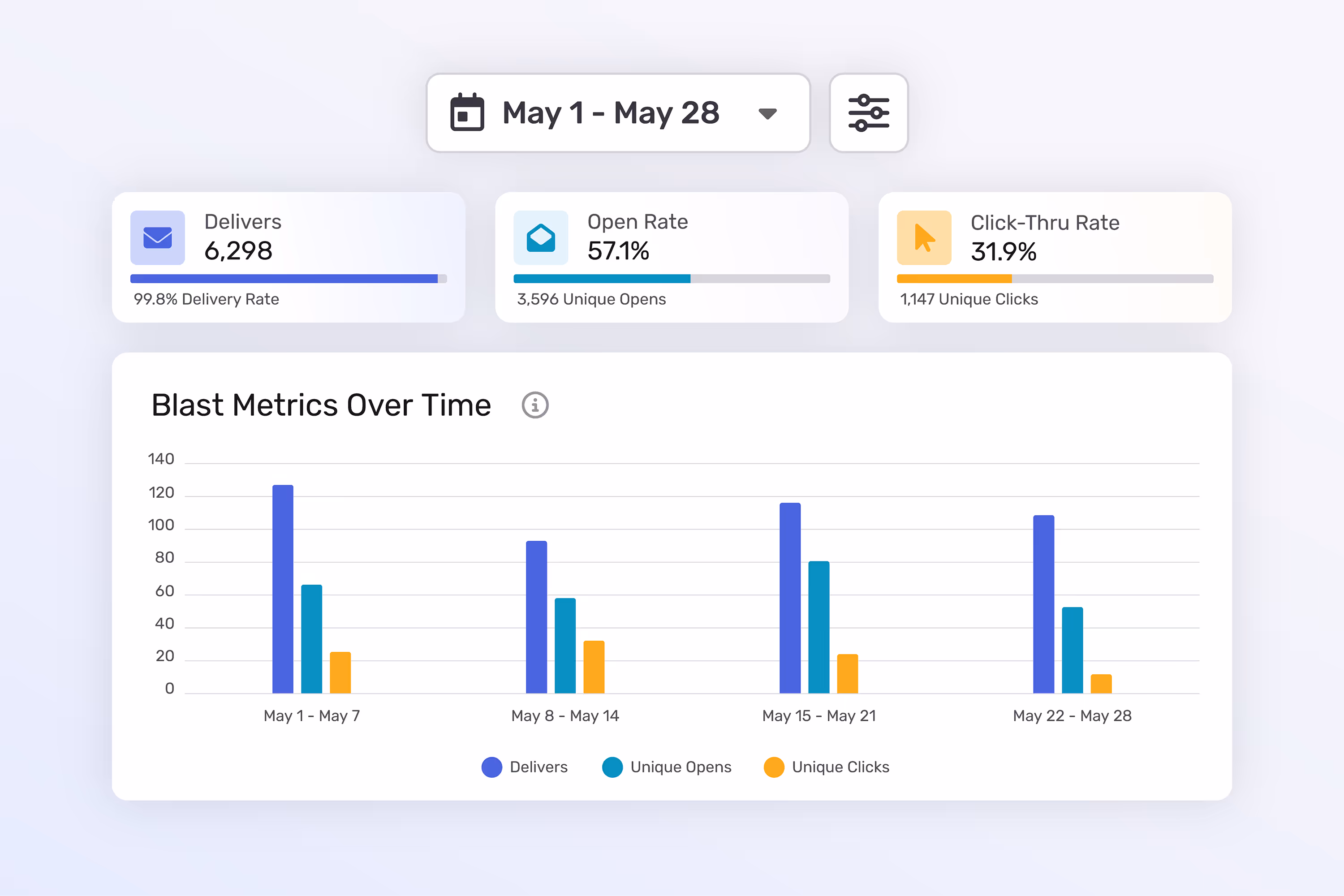Click the 3,596 Unique Opens link
The width and height of the screenshot is (1344, 896).
click(x=591, y=299)
